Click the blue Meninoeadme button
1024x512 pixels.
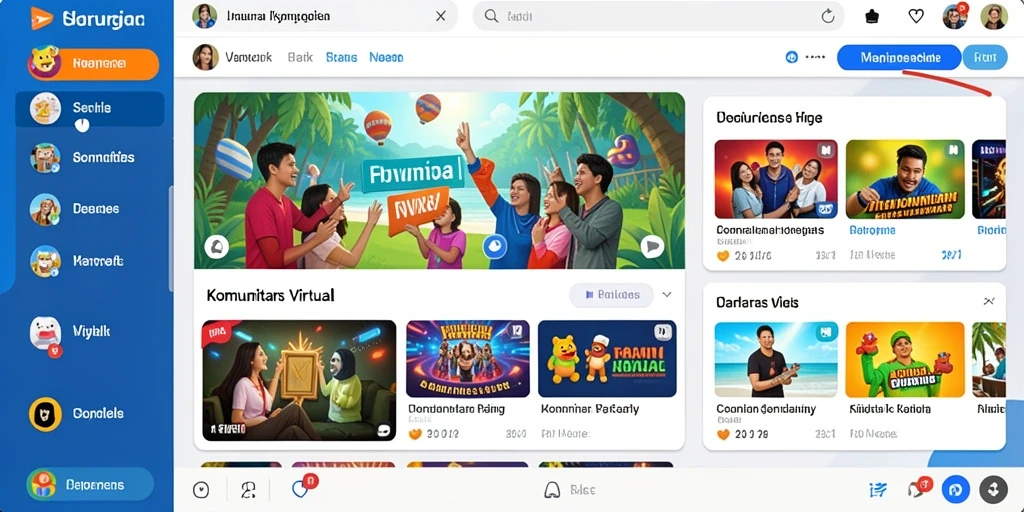point(900,57)
